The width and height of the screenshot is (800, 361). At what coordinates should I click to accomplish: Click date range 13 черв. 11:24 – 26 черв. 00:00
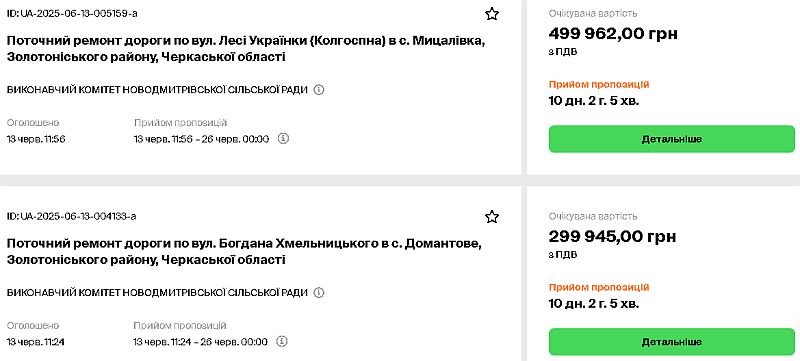click(201, 342)
